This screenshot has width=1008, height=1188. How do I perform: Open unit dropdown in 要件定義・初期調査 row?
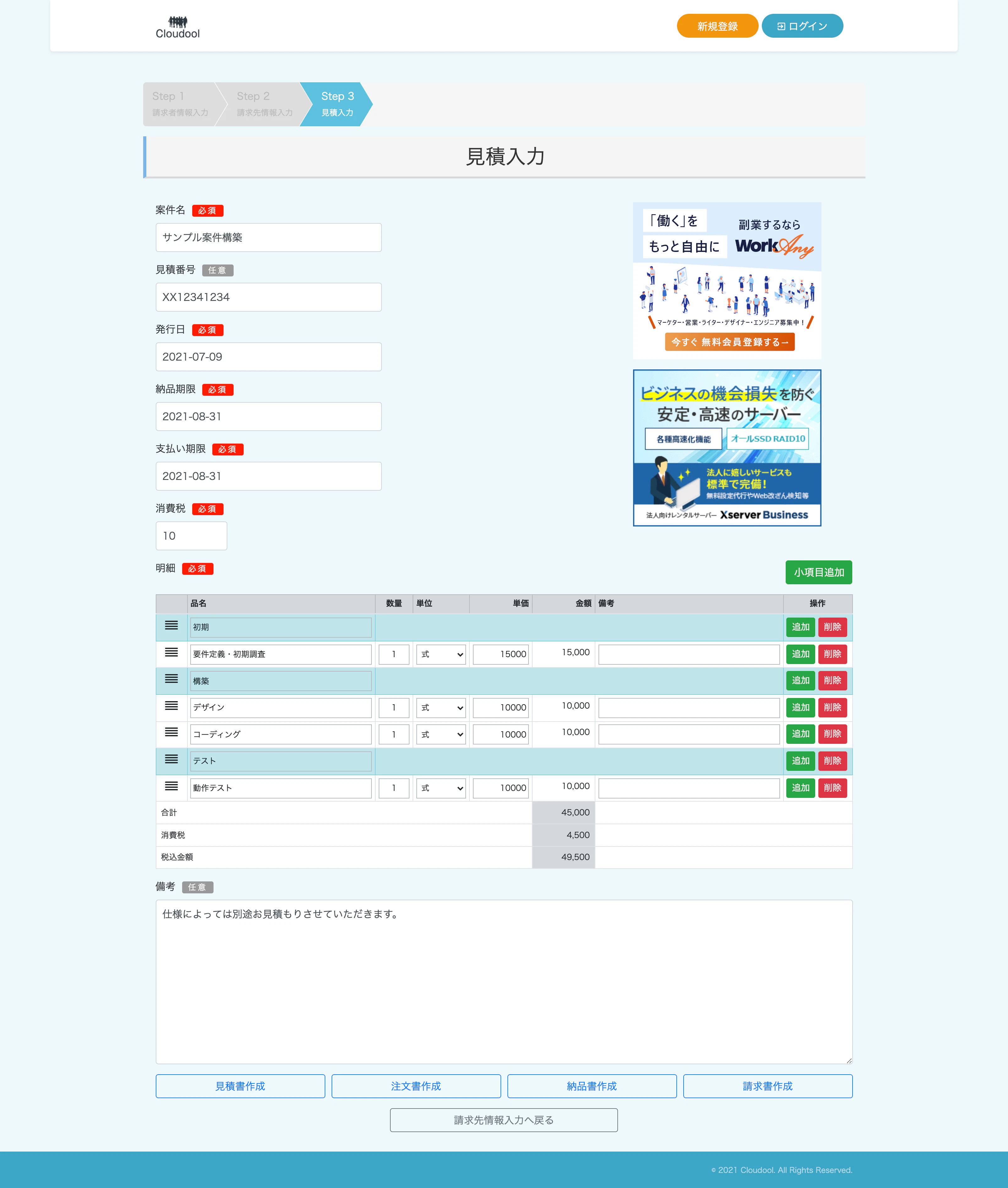[x=441, y=654]
